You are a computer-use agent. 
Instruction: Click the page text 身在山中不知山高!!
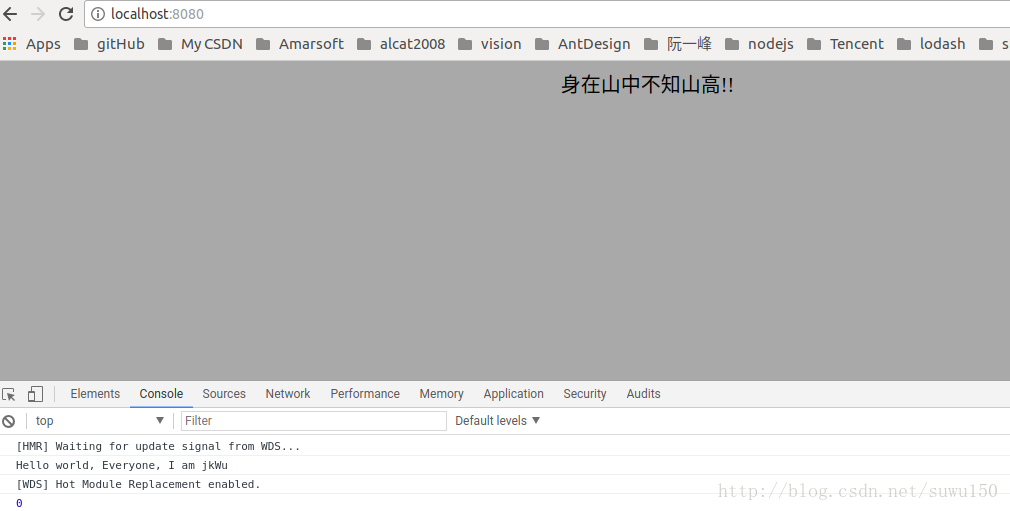pyautogui.click(x=647, y=84)
